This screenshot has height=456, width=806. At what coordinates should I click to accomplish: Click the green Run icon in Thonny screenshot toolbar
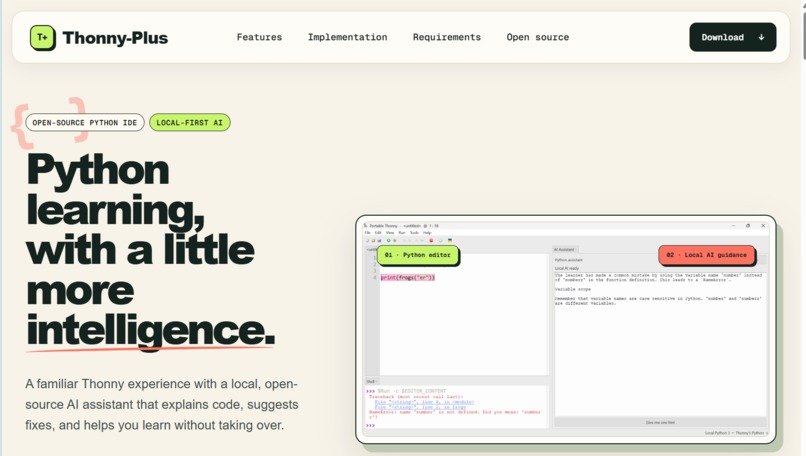[x=389, y=241]
